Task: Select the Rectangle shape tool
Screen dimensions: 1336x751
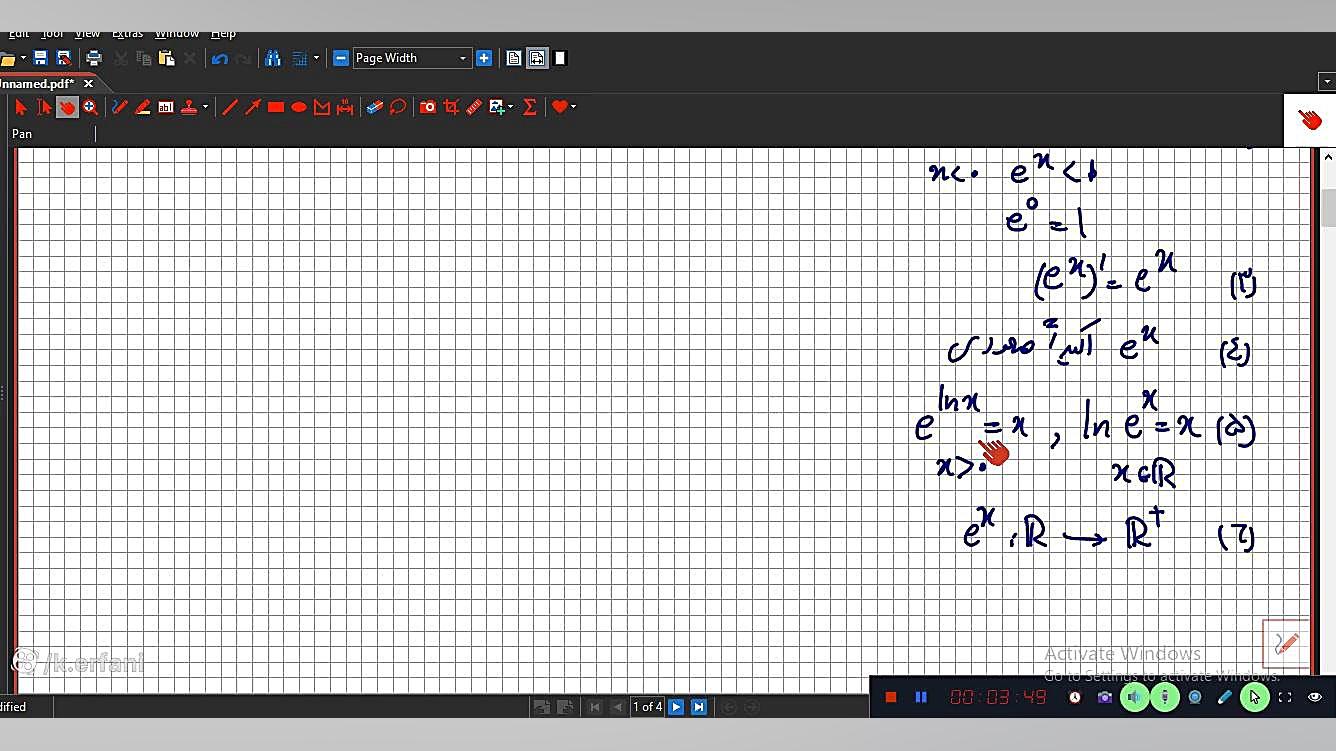Action: coord(276,107)
